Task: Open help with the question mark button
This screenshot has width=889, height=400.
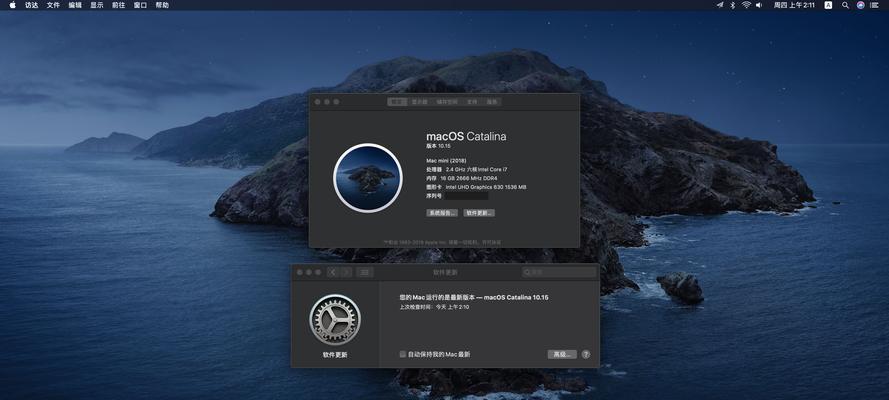Action: tap(586, 354)
